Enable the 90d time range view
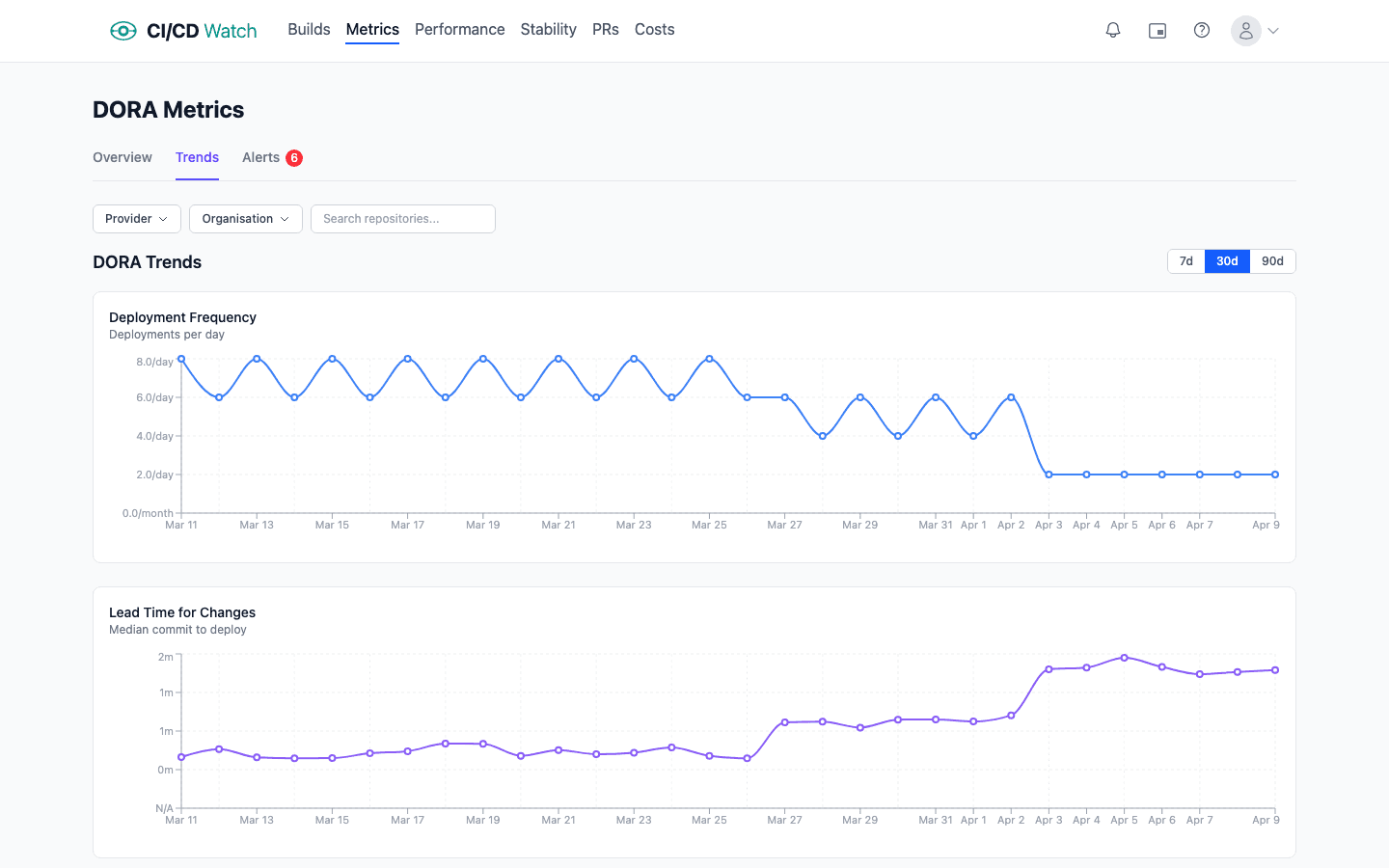The width and height of the screenshot is (1389, 868). 1272,260
